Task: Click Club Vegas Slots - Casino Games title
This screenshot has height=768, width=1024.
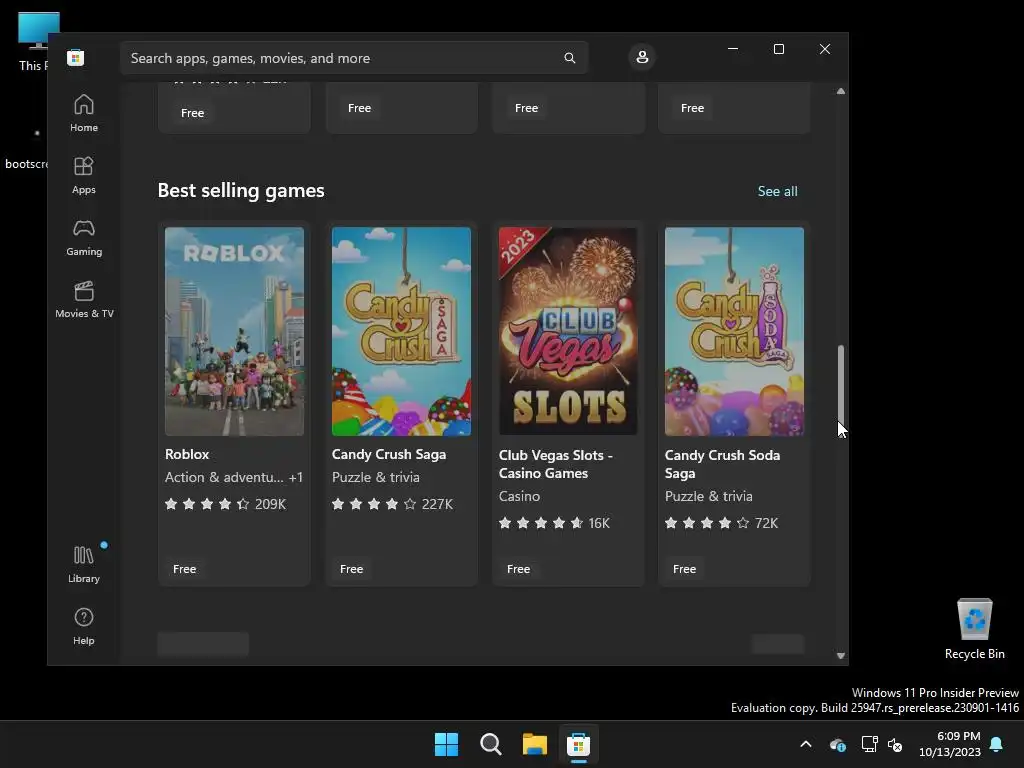Action: click(x=556, y=464)
